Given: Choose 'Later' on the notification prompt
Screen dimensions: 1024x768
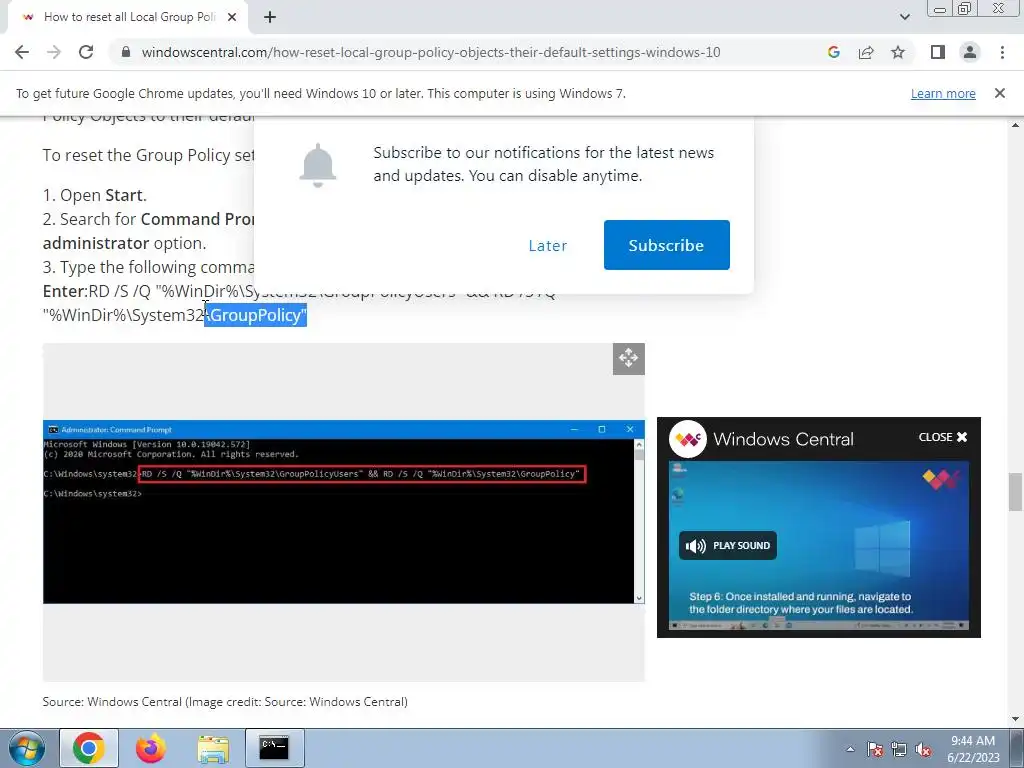Looking at the screenshot, I should 547,246.
